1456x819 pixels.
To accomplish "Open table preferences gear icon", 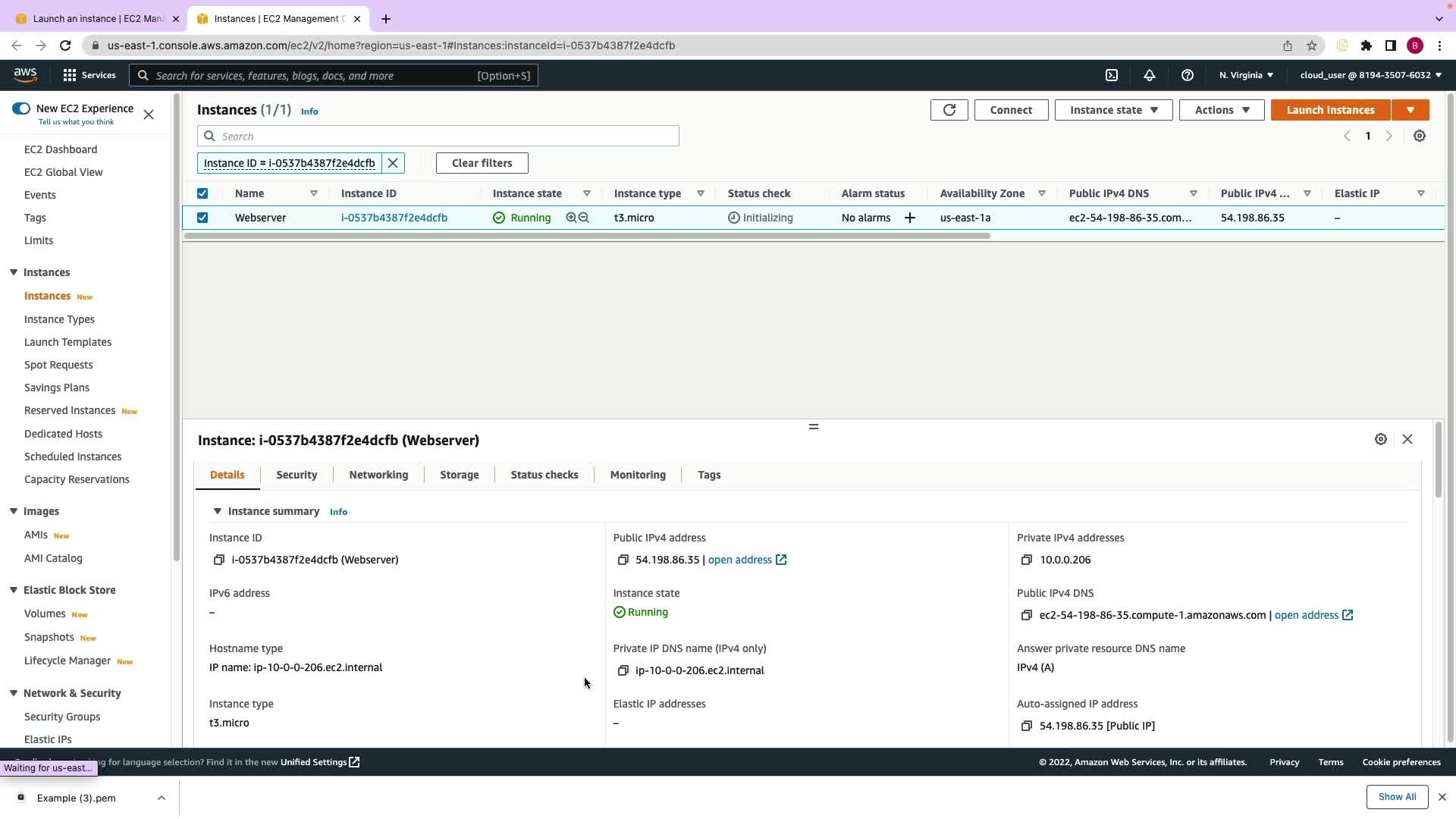I will (x=1420, y=136).
